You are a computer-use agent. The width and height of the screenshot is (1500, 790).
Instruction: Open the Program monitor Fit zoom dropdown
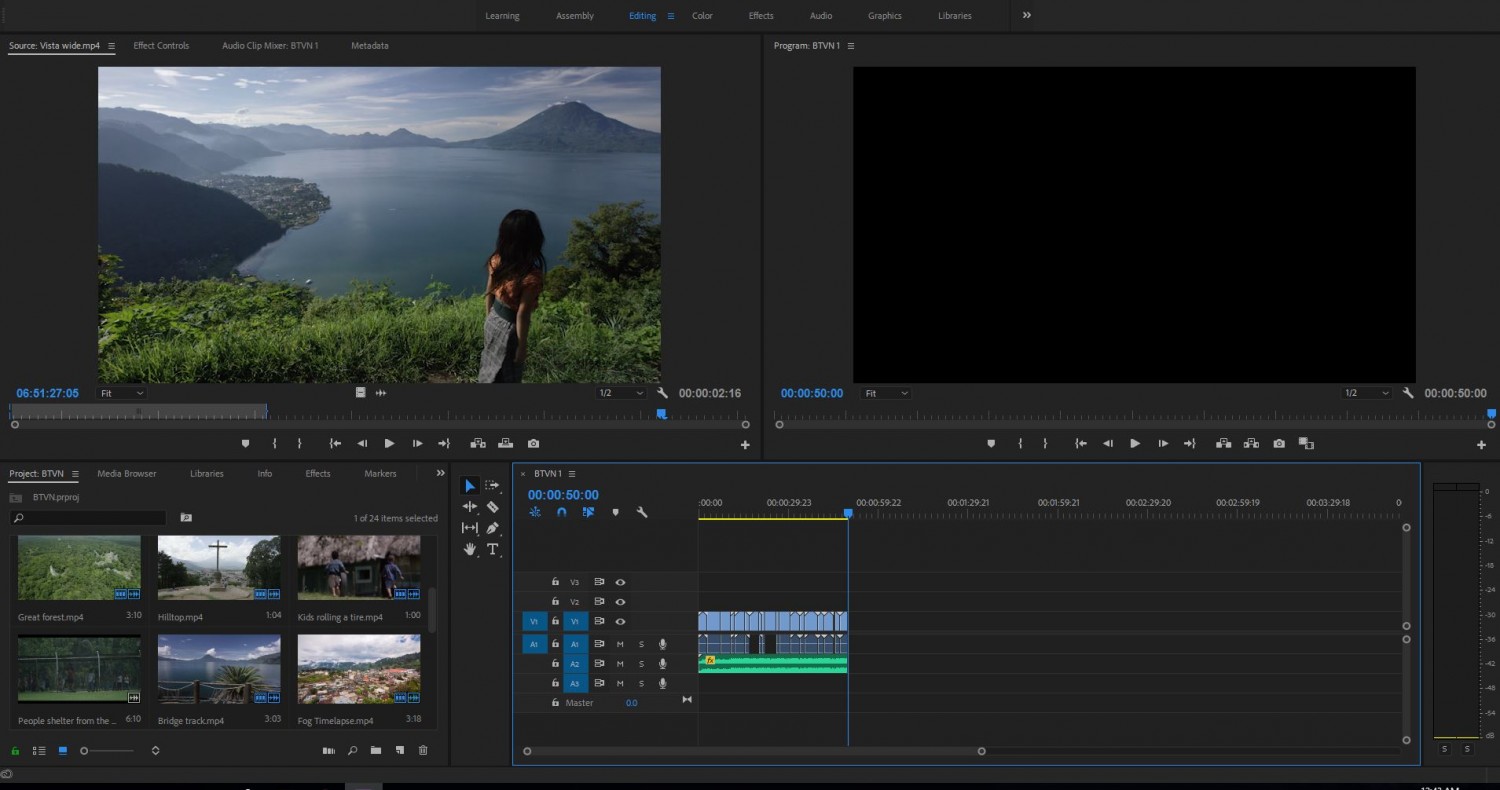(886, 393)
